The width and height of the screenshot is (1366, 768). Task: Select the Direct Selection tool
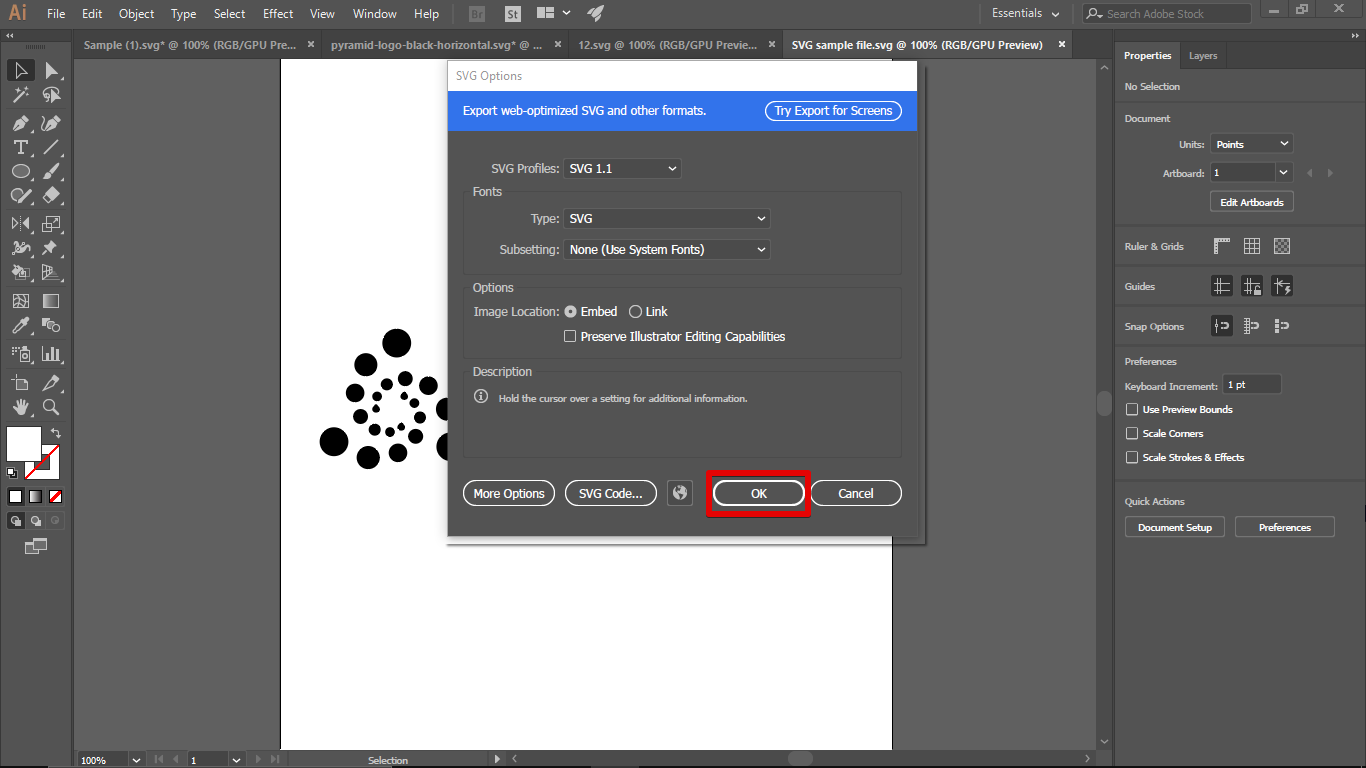[51, 71]
